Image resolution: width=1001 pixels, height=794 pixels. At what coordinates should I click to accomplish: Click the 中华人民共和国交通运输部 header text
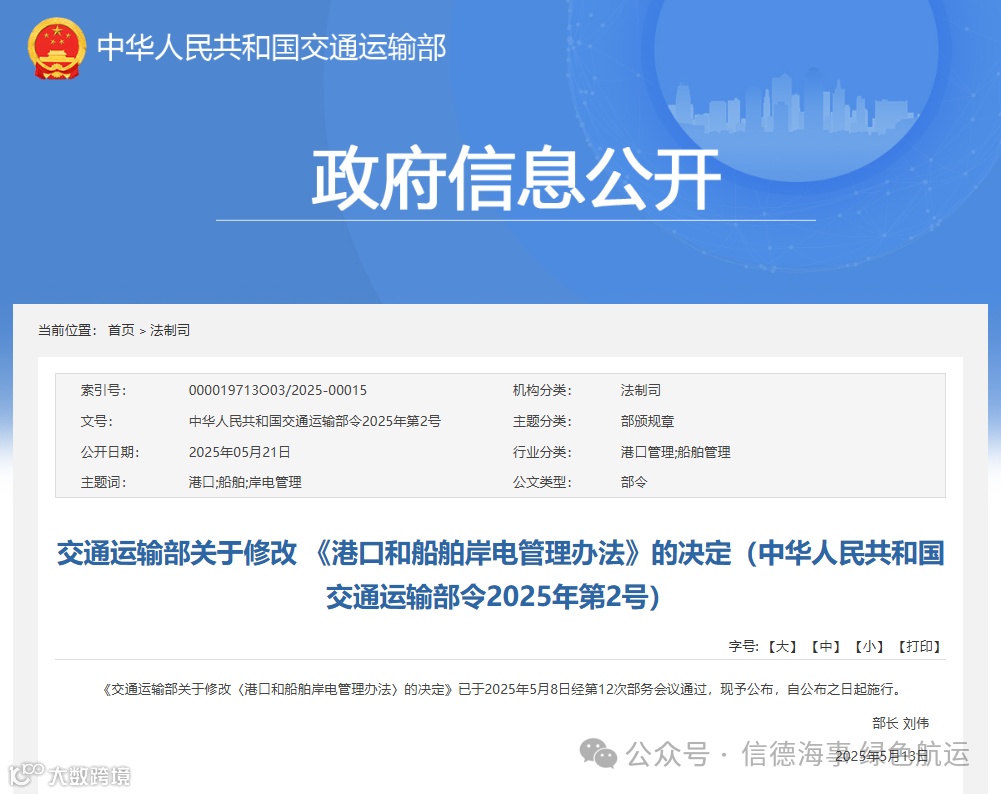272,46
